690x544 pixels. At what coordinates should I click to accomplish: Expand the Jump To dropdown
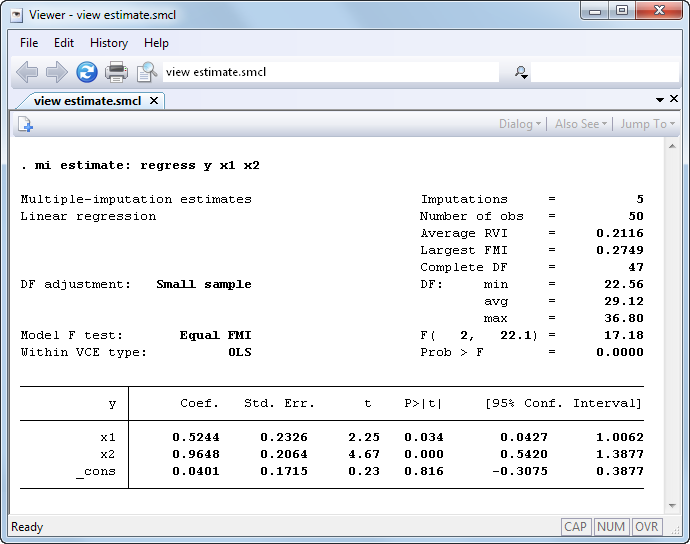(x=647, y=124)
